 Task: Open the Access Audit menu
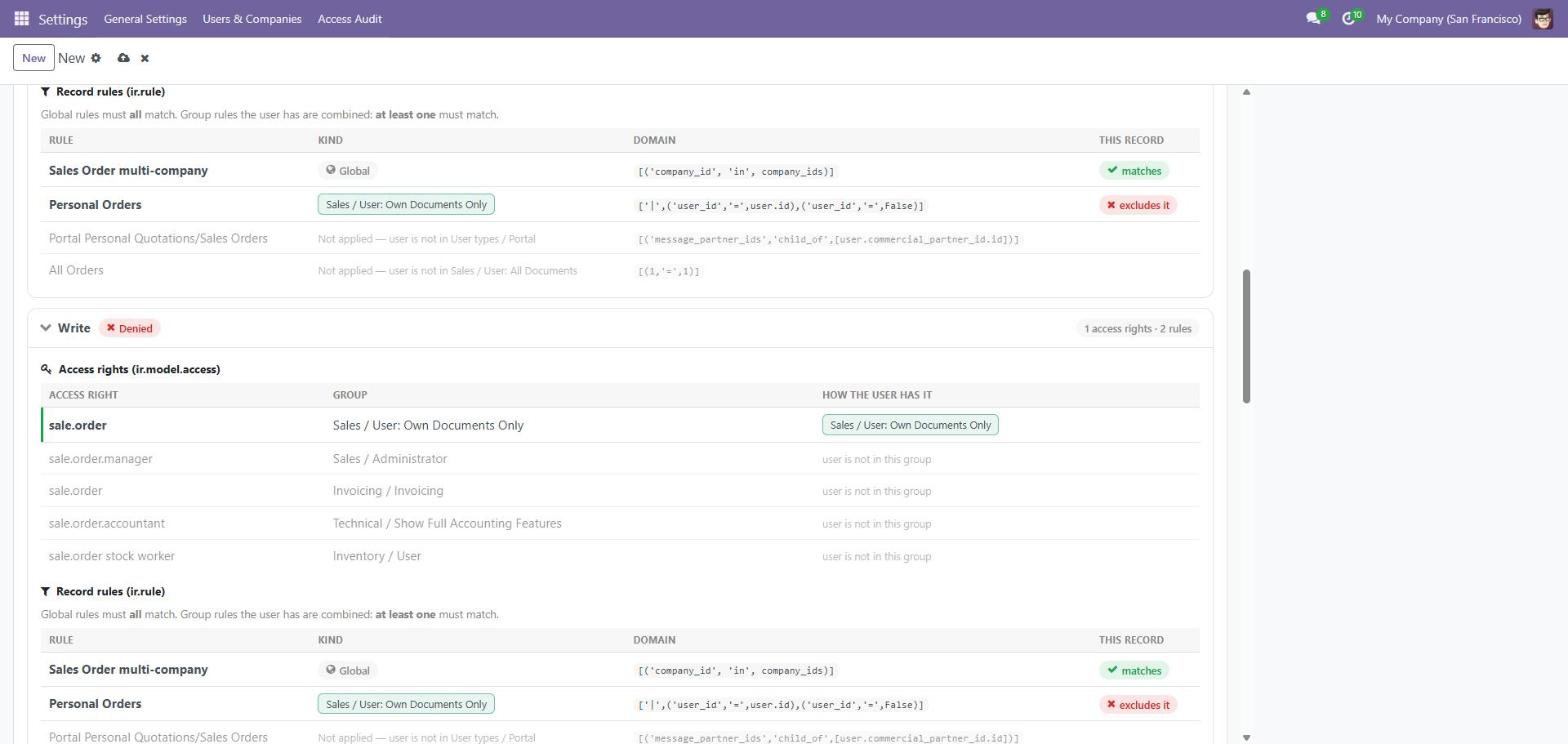coord(350,19)
